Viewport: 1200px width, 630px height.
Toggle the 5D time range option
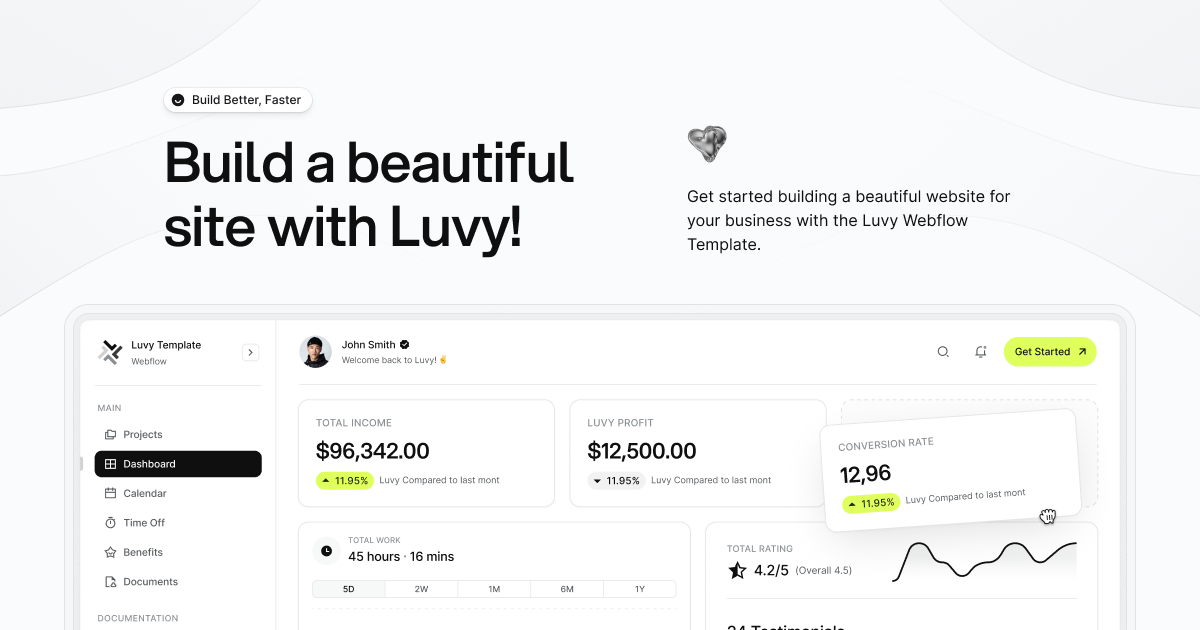348,589
